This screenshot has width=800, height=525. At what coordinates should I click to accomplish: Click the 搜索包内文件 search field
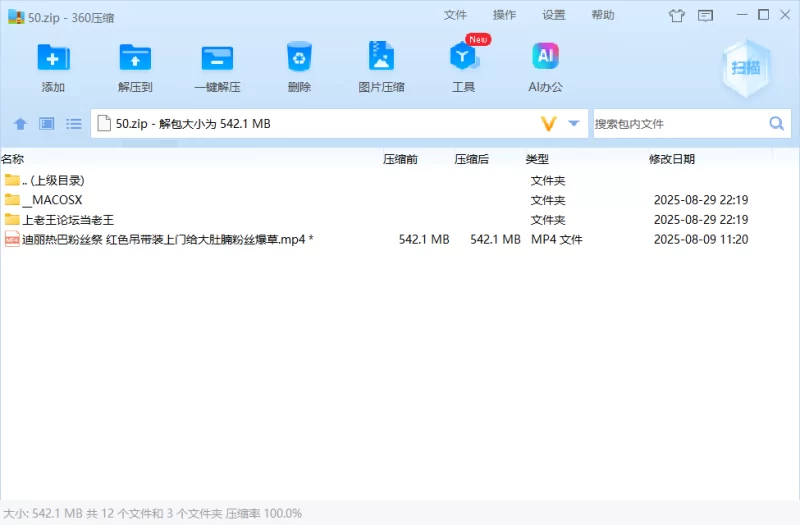(x=680, y=123)
